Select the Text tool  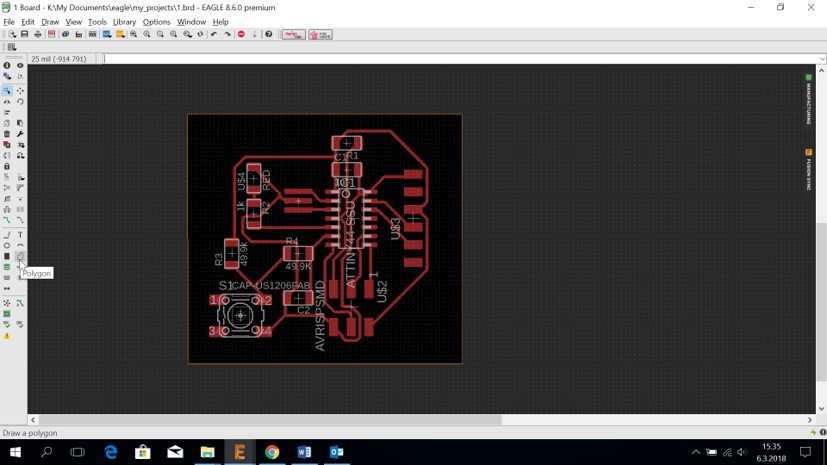pos(20,235)
